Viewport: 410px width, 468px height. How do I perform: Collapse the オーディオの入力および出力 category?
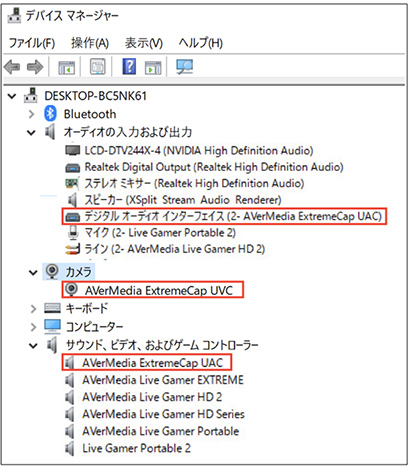click(31, 133)
